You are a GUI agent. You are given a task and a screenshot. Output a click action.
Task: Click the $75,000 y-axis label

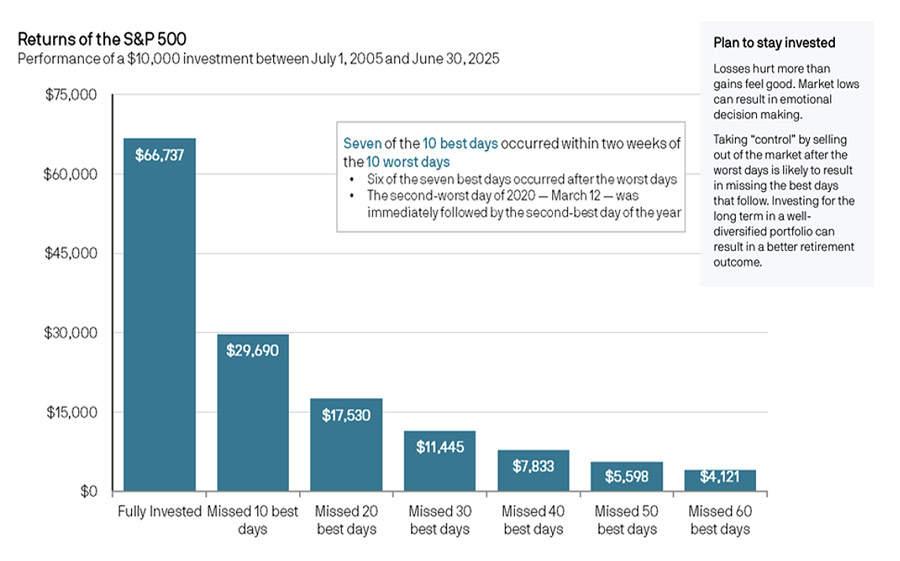click(x=70, y=95)
